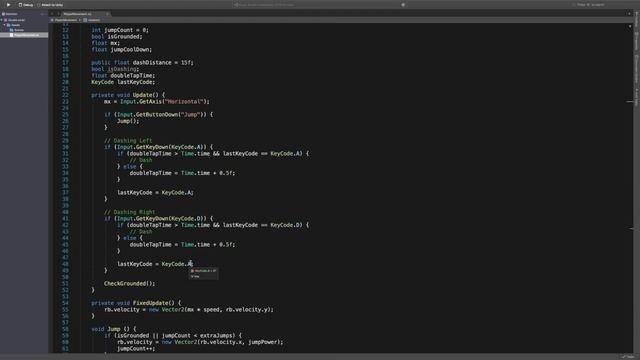Click the Run play button
The width and height of the screenshot is (640, 360).
(8, 5)
